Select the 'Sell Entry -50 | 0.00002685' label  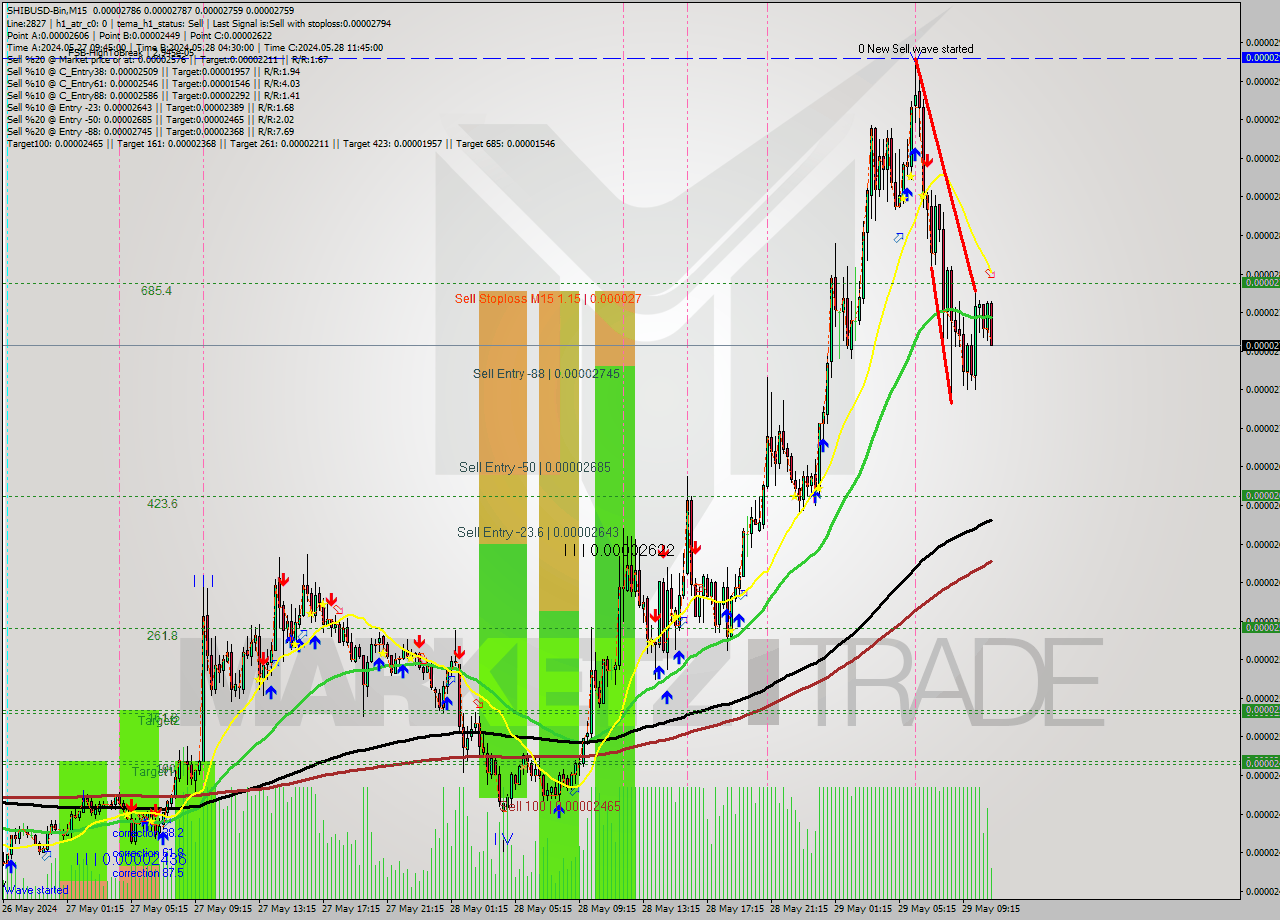coord(534,467)
